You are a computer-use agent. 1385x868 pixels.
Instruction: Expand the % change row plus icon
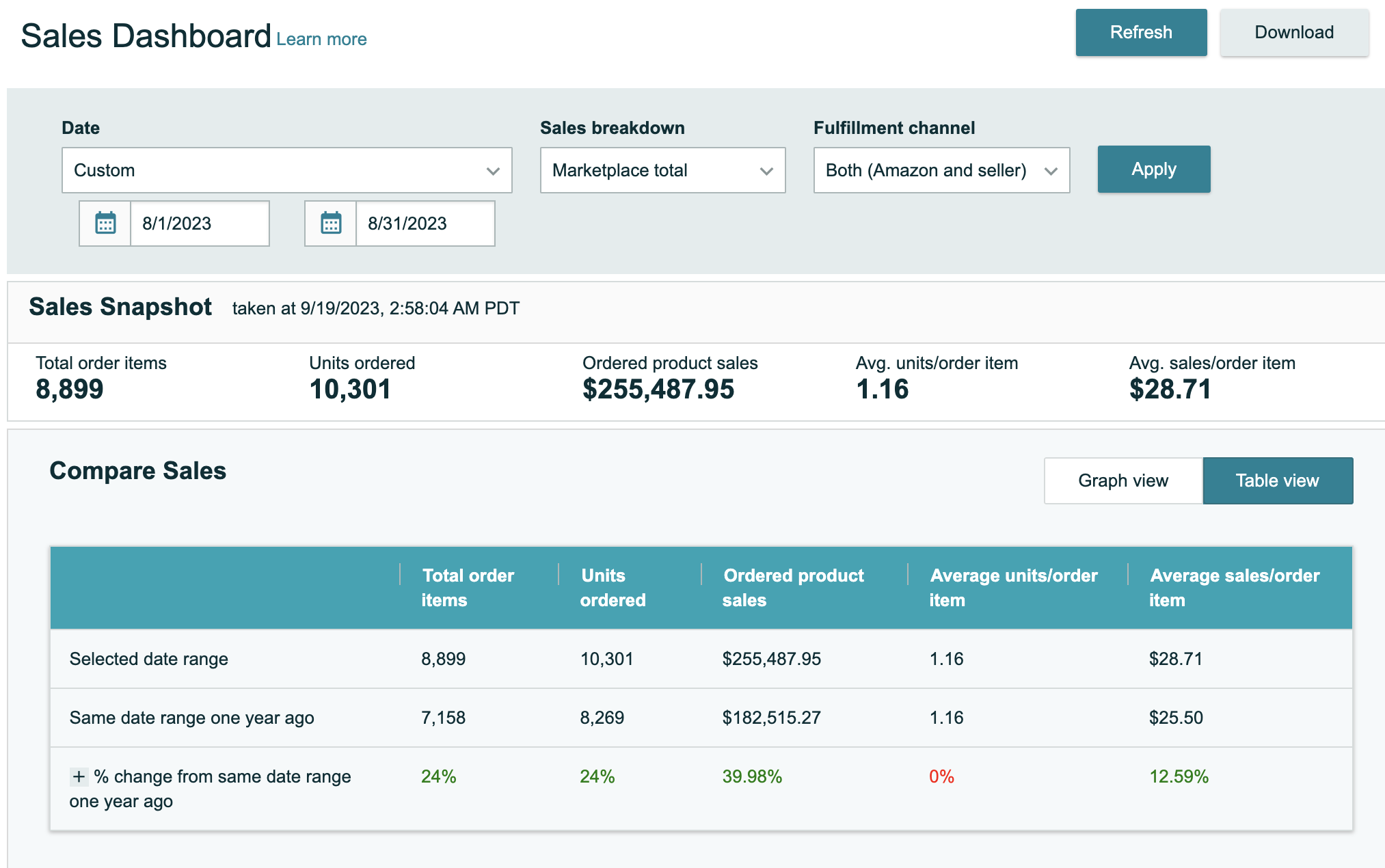[x=79, y=776]
